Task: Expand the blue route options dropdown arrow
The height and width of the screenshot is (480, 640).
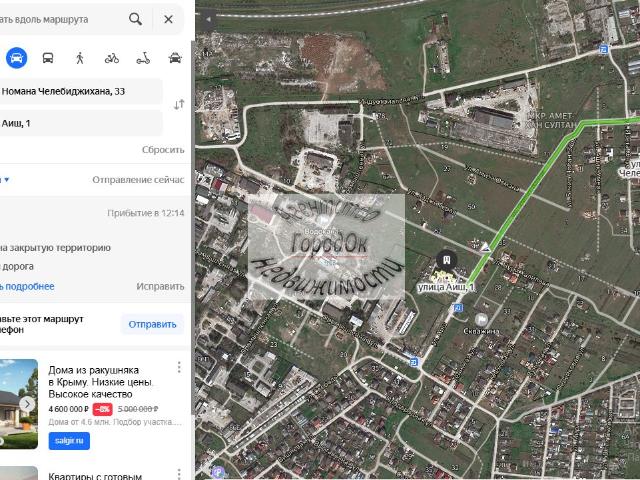Action: pos(7,180)
